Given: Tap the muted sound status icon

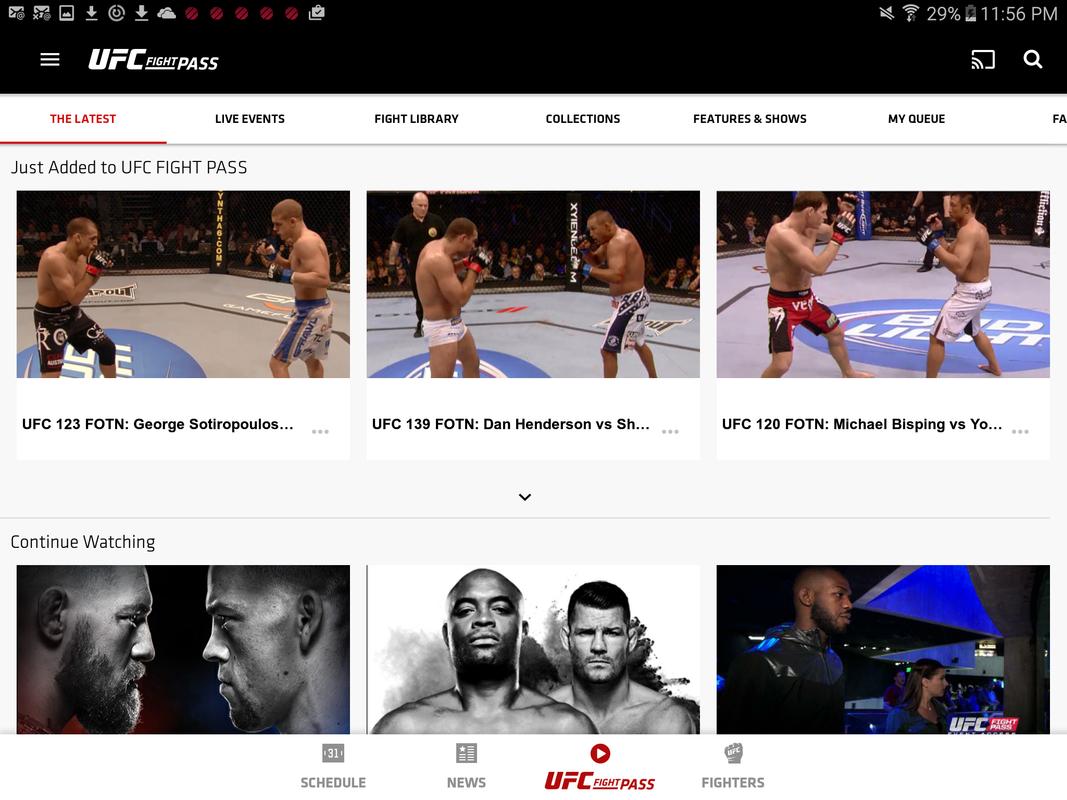Looking at the screenshot, I should 886,13.
